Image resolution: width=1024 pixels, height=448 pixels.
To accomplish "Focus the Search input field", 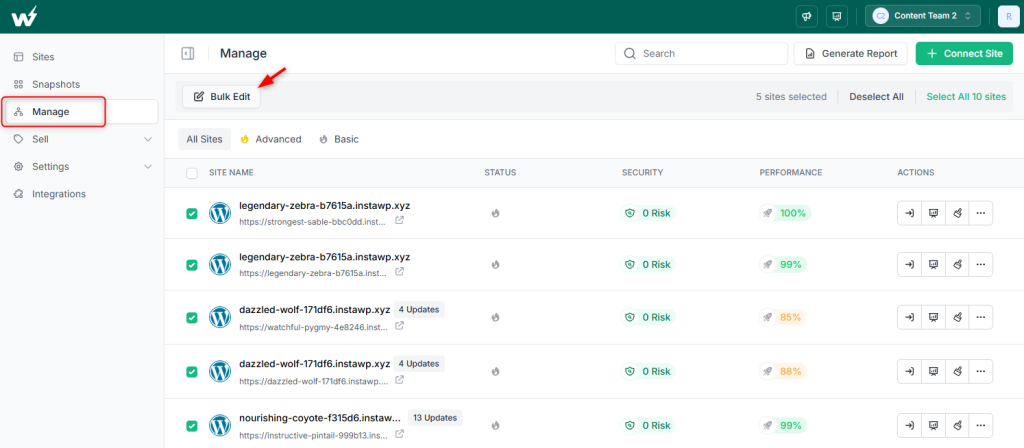I will pos(701,54).
